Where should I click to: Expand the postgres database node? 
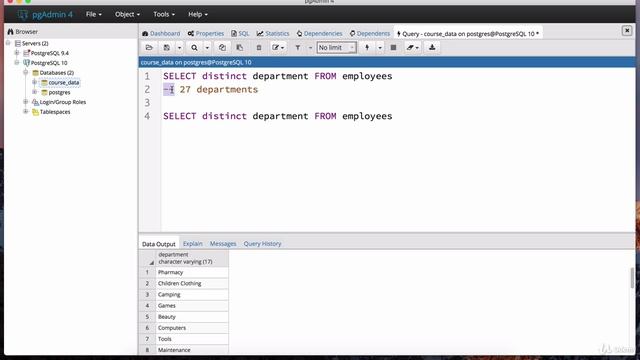(x=35, y=92)
